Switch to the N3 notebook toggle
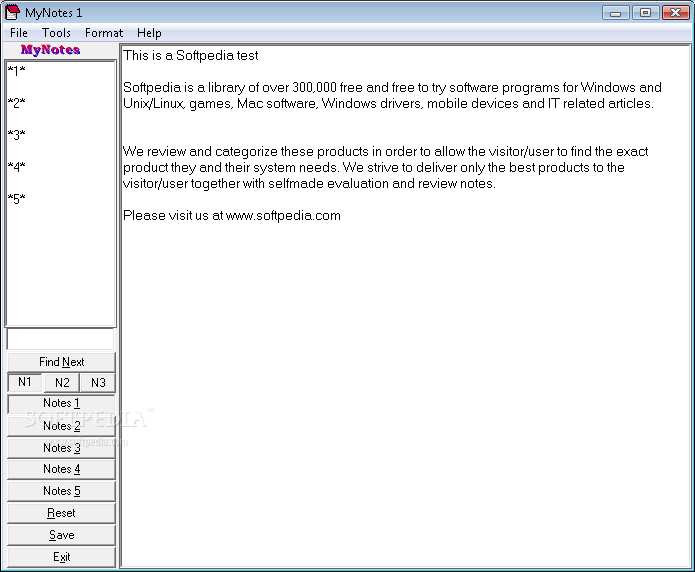695x572 pixels. pyautogui.click(x=98, y=382)
